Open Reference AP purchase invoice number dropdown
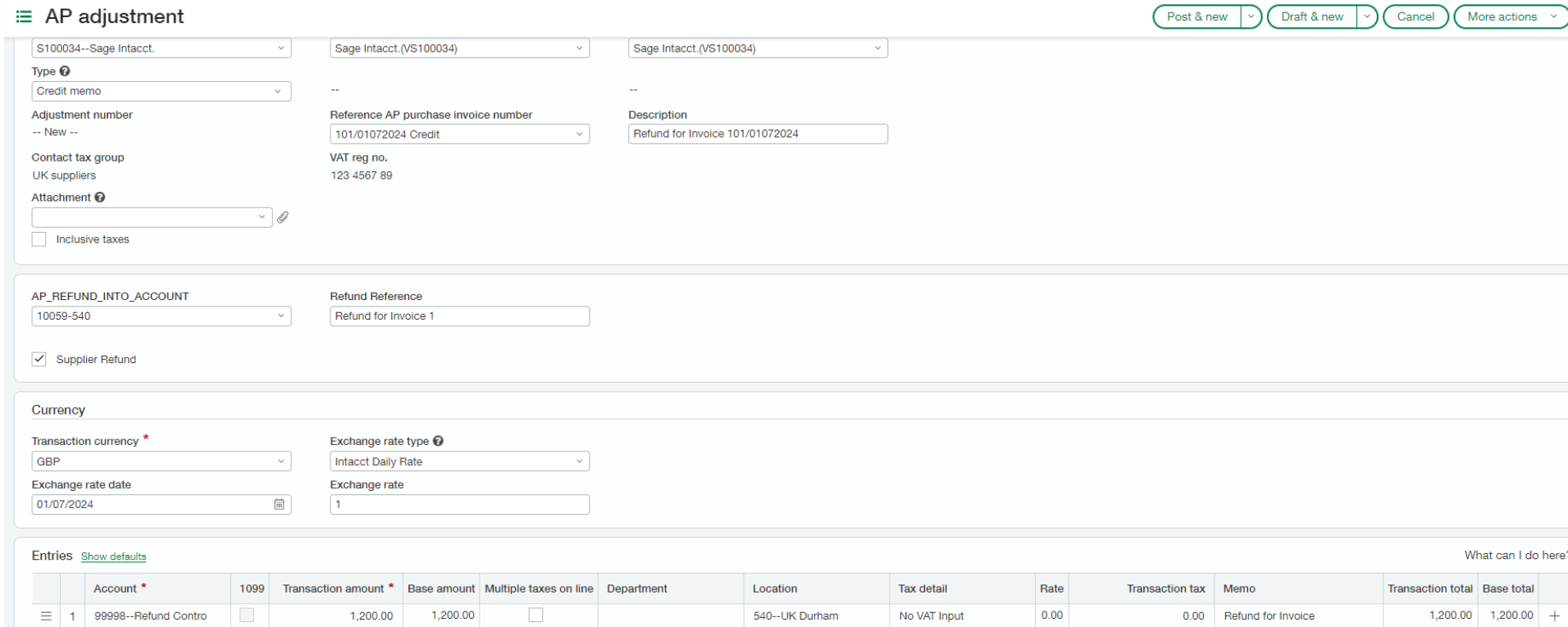 pos(459,134)
